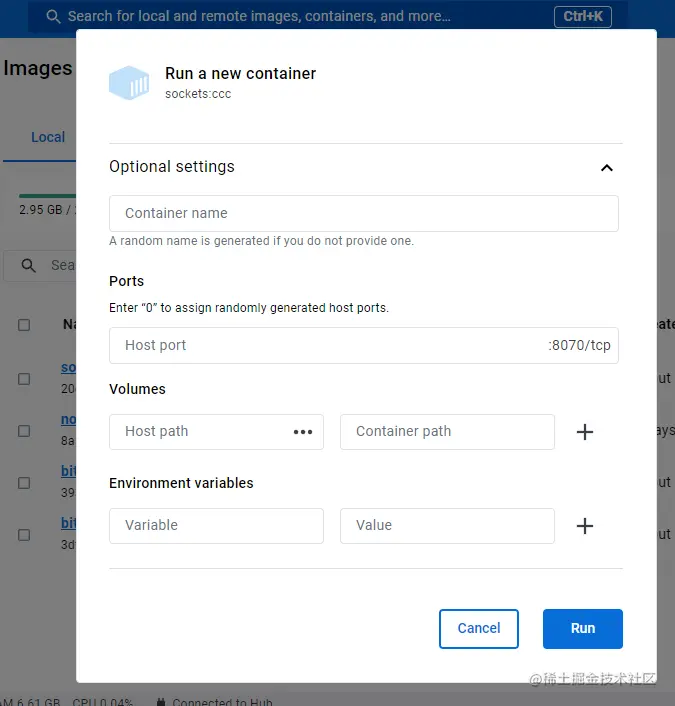Screen dimensions: 675x706
Task: Click the Run button
Action: click(x=583, y=629)
